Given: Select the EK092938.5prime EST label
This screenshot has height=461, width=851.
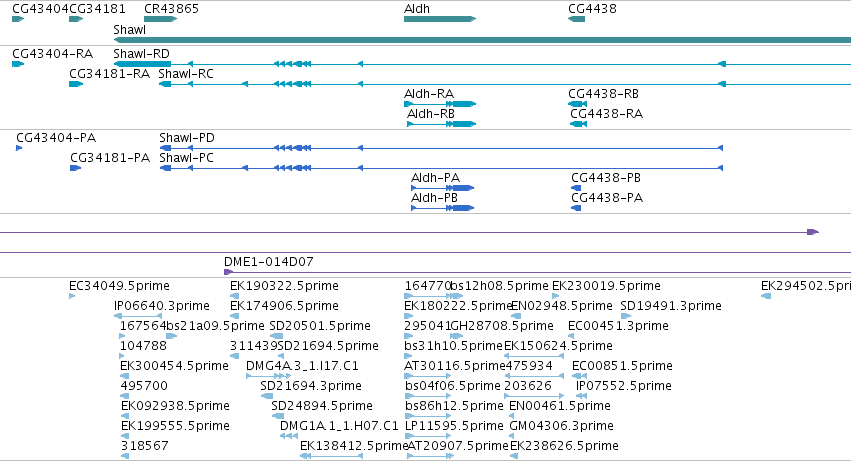Looking at the screenshot, I should pyautogui.click(x=175, y=407).
